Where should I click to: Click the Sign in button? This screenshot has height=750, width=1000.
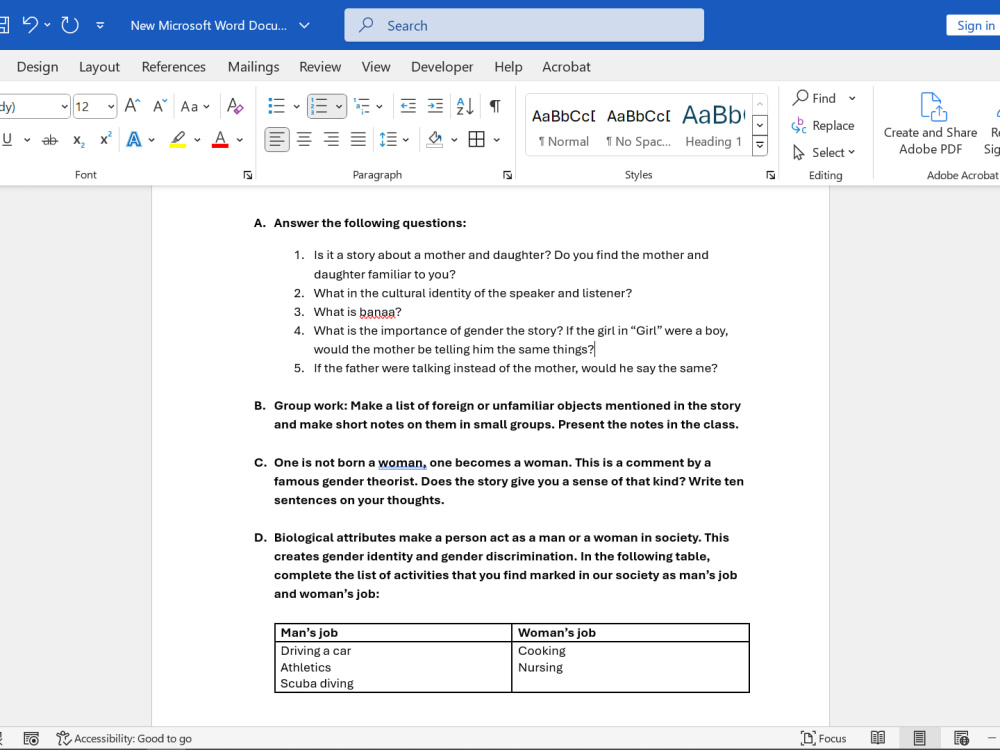(974, 26)
